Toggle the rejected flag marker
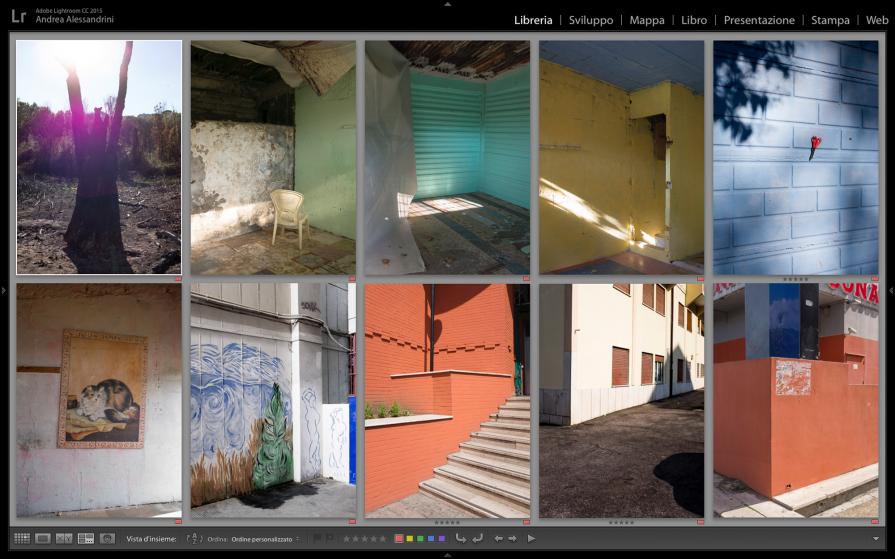Screen dimensions: 895x559 (329, 538)
